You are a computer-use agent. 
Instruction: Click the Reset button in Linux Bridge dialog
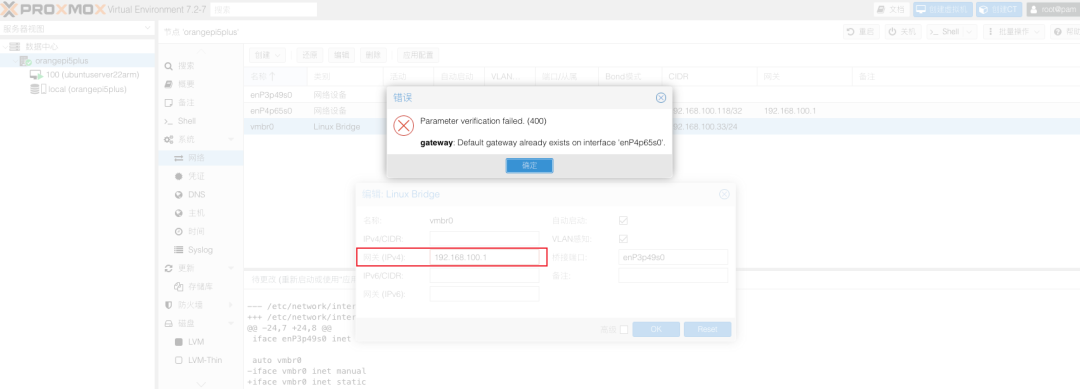[x=707, y=329]
